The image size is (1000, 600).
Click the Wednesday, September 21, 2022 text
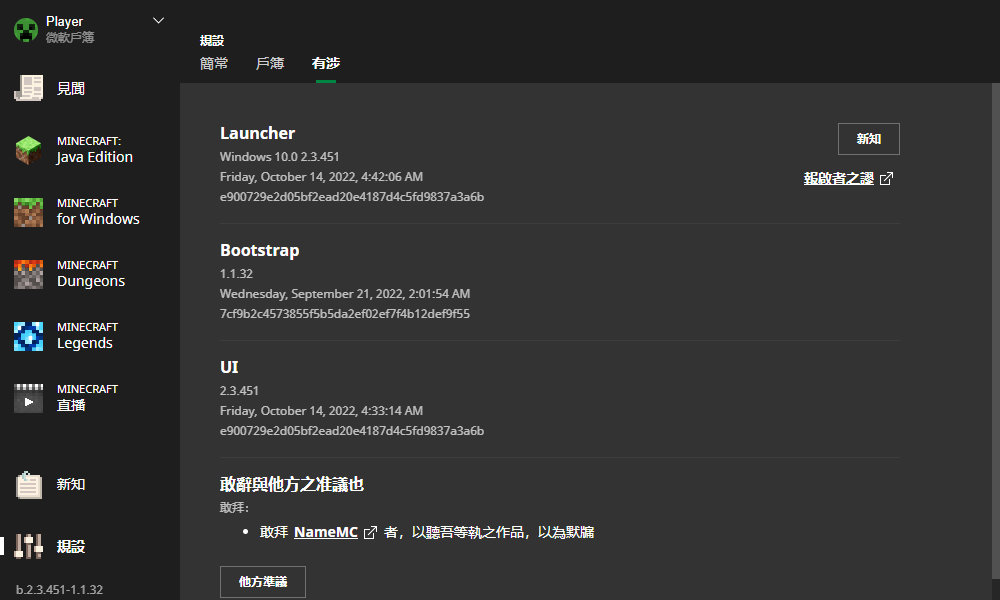(345, 294)
